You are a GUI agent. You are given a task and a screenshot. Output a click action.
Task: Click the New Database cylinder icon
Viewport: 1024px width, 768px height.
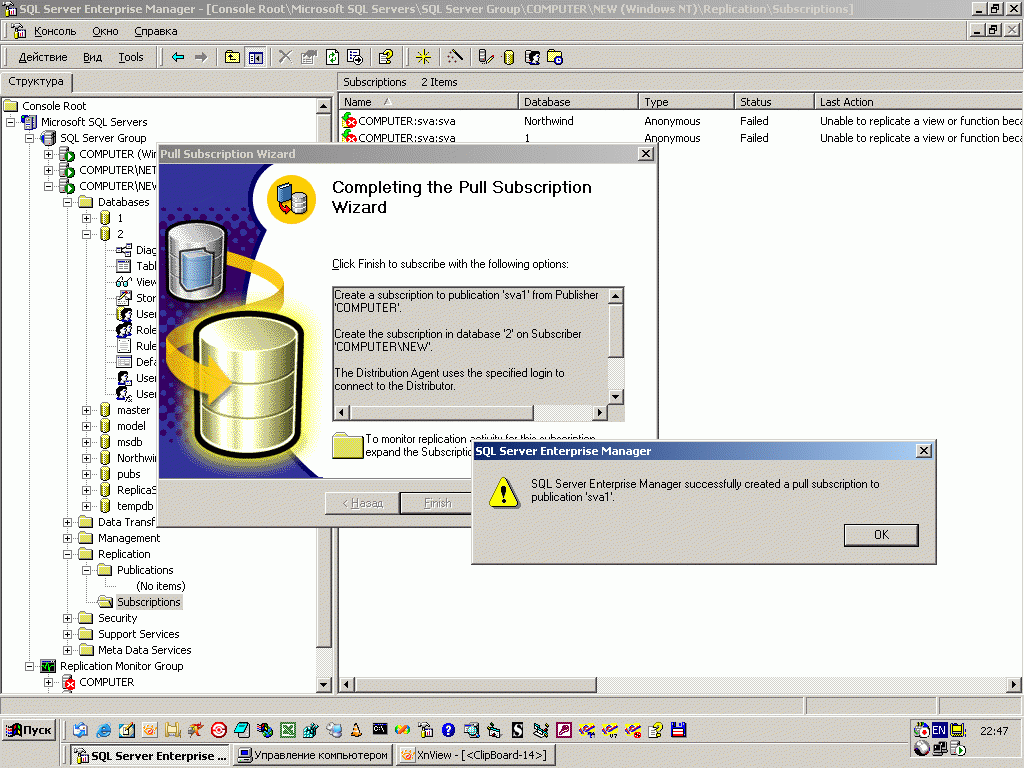509,57
